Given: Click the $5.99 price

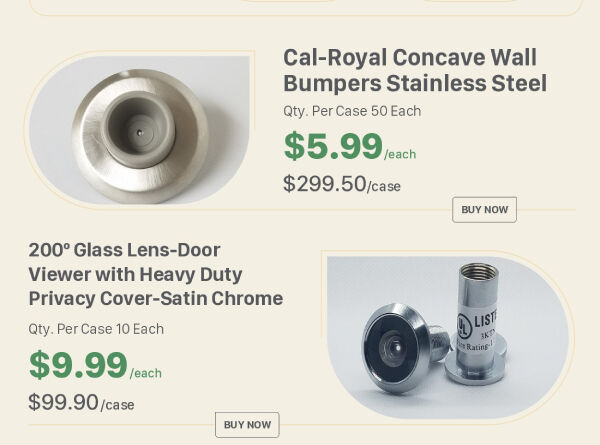Looking at the screenshot, I should point(333,147).
